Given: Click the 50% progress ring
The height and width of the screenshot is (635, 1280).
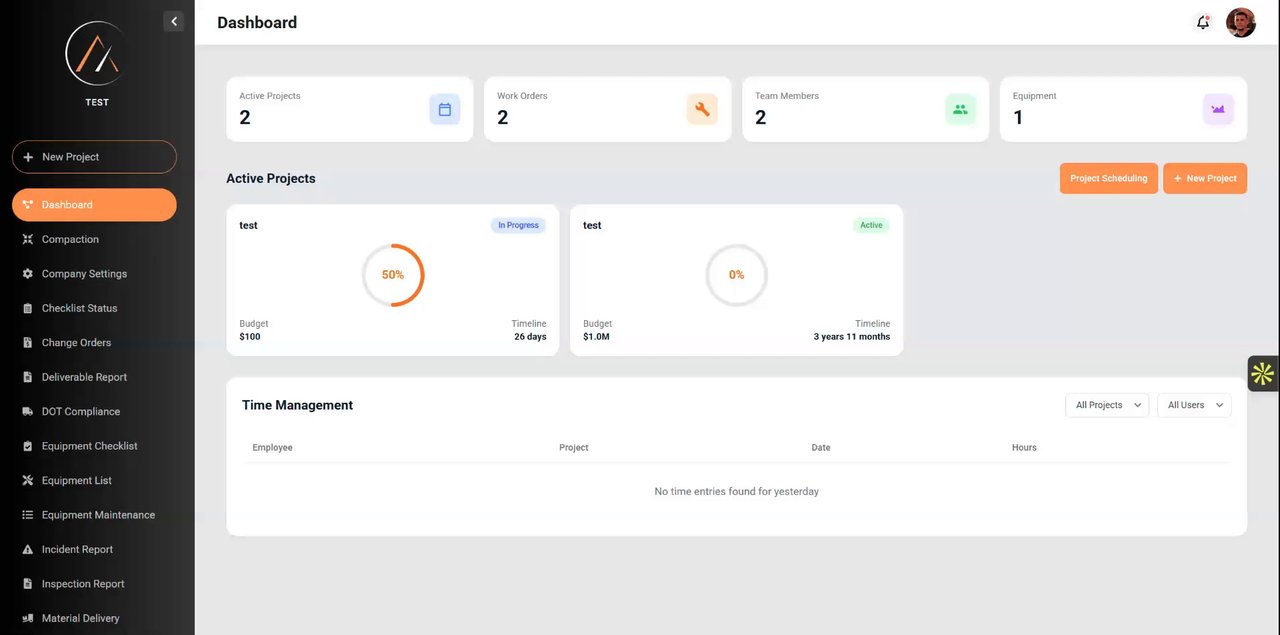Looking at the screenshot, I should (x=393, y=275).
